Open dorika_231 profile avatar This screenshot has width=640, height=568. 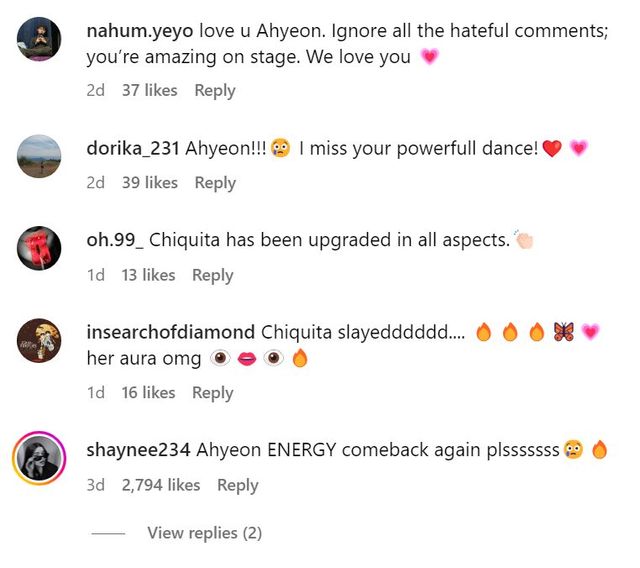39,156
